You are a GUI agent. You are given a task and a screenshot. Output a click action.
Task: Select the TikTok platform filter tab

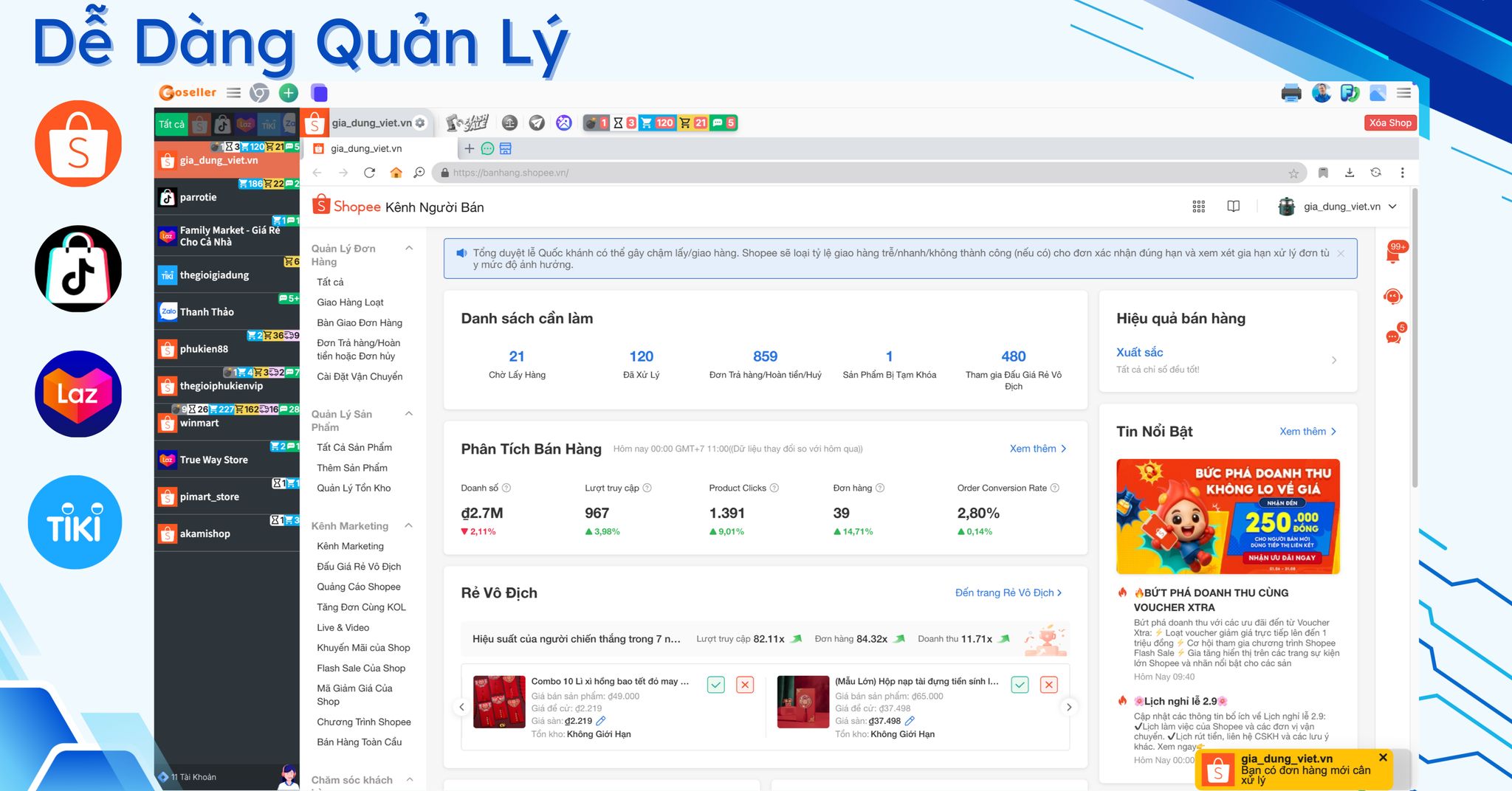point(222,124)
